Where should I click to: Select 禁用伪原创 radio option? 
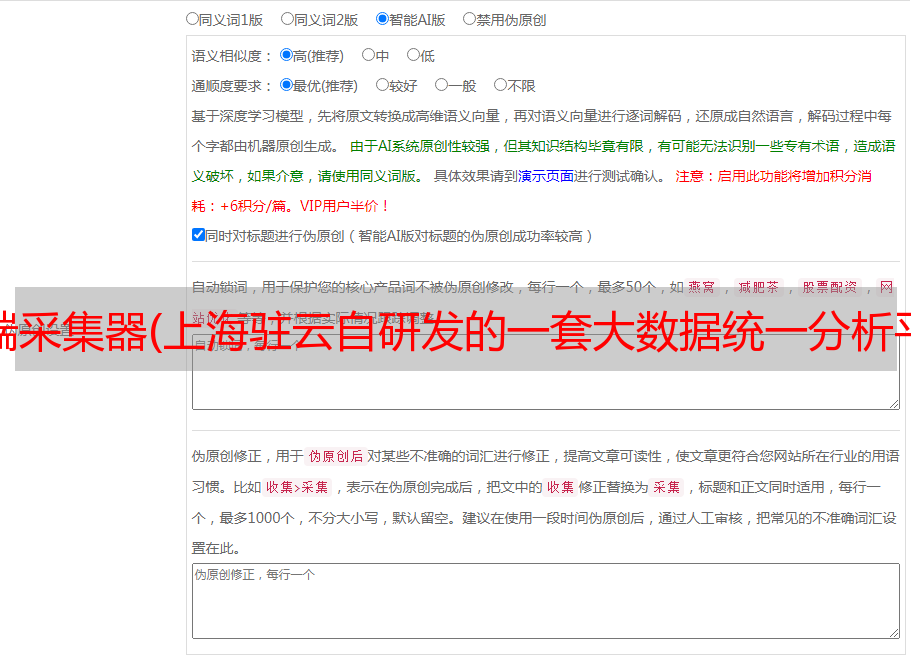pyautogui.click(x=469, y=19)
